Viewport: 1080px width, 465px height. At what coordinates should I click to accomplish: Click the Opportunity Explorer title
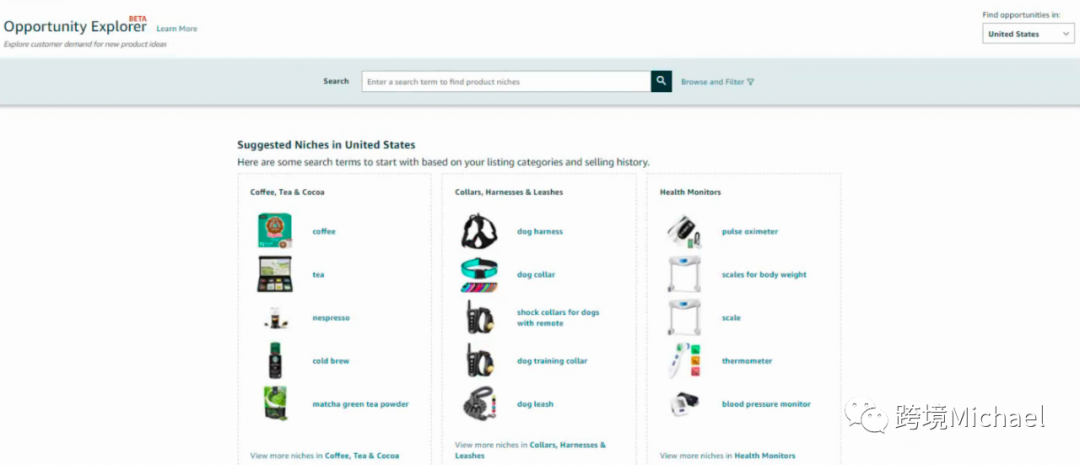(x=74, y=27)
